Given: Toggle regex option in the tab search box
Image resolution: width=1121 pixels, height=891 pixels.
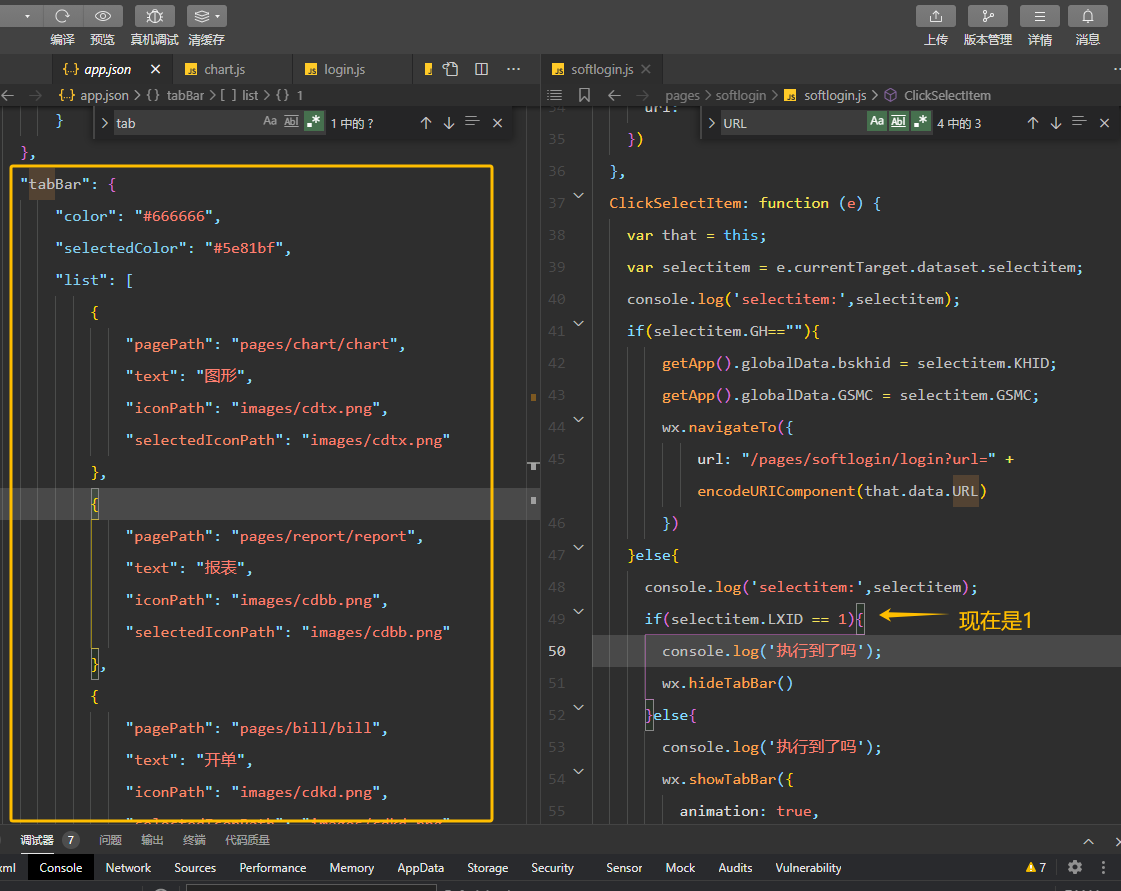Looking at the screenshot, I should tap(314, 122).
